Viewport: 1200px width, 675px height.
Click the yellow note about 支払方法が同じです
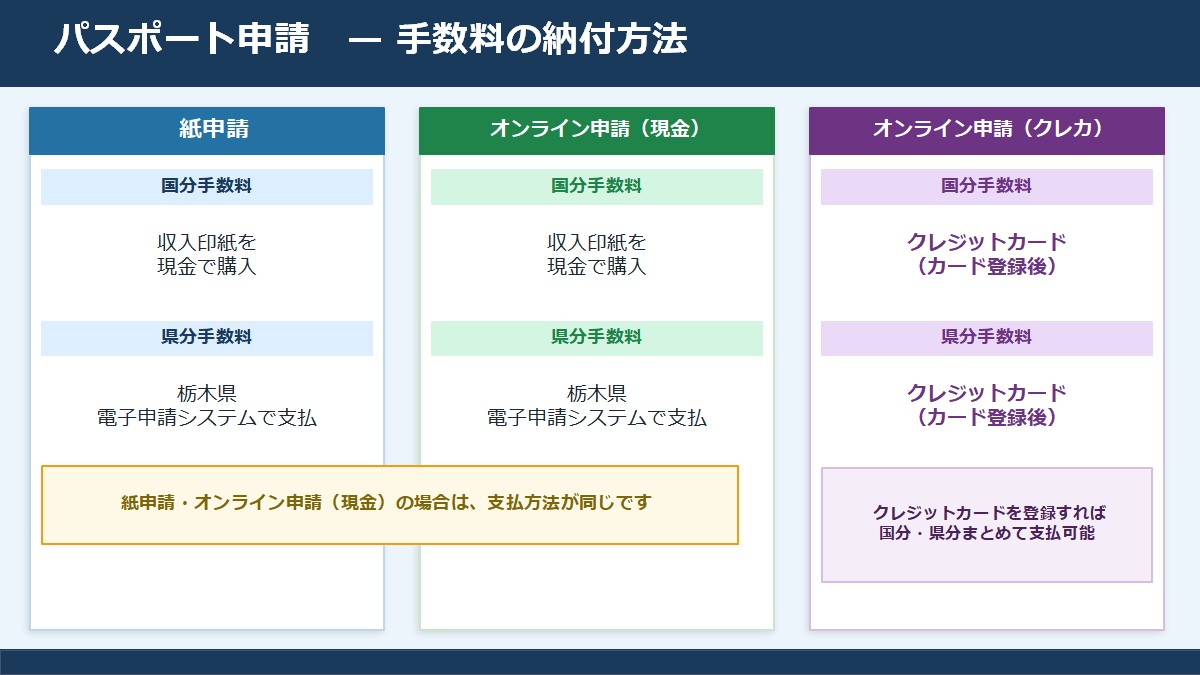pos(389,504)
